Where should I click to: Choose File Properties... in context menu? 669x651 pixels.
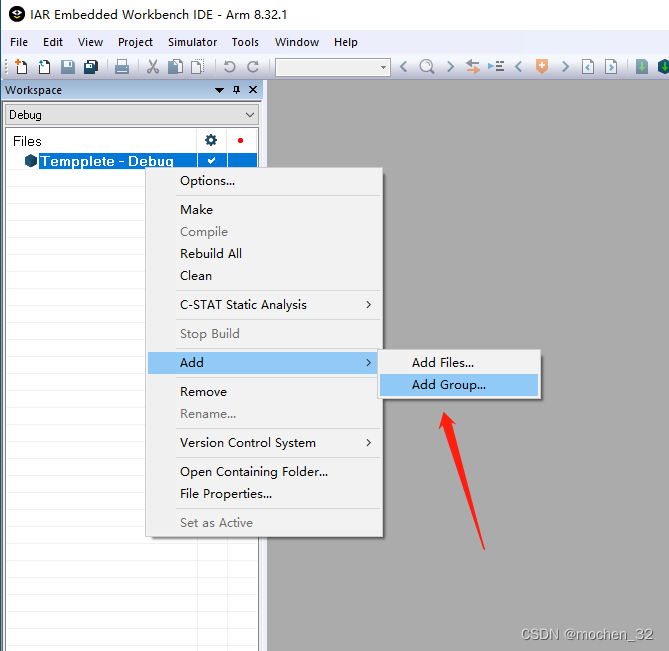[263, 494]
